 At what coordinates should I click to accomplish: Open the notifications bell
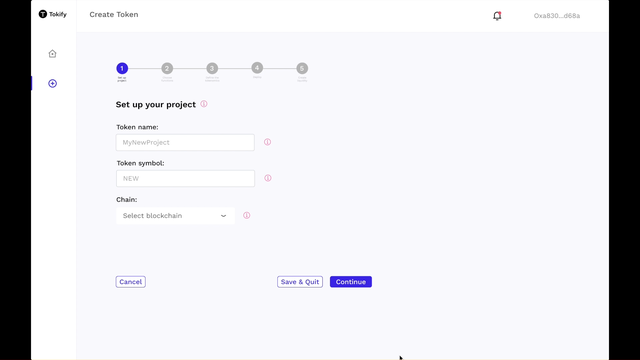pos(497,16)
